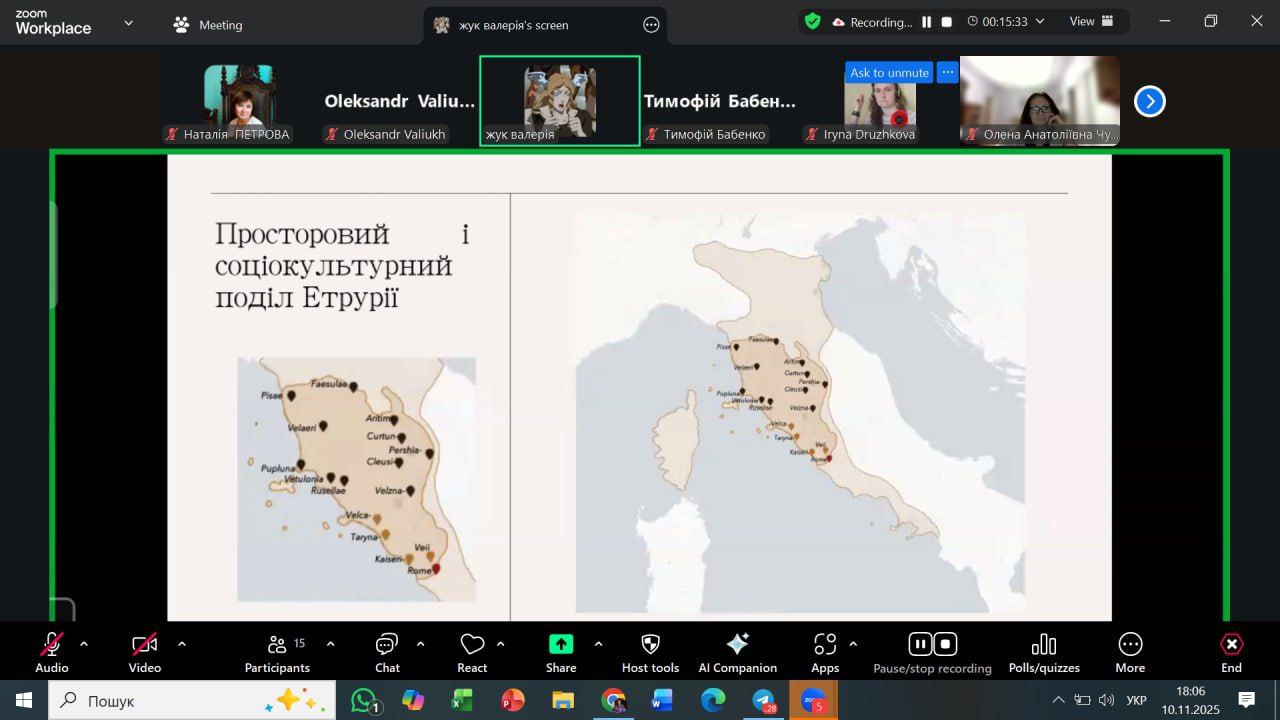Image resolution: width=1280 pixels, height=720 pixels.
Task: Select the Meeting tab
Action: pyautogui.click(x=208, y=25)
